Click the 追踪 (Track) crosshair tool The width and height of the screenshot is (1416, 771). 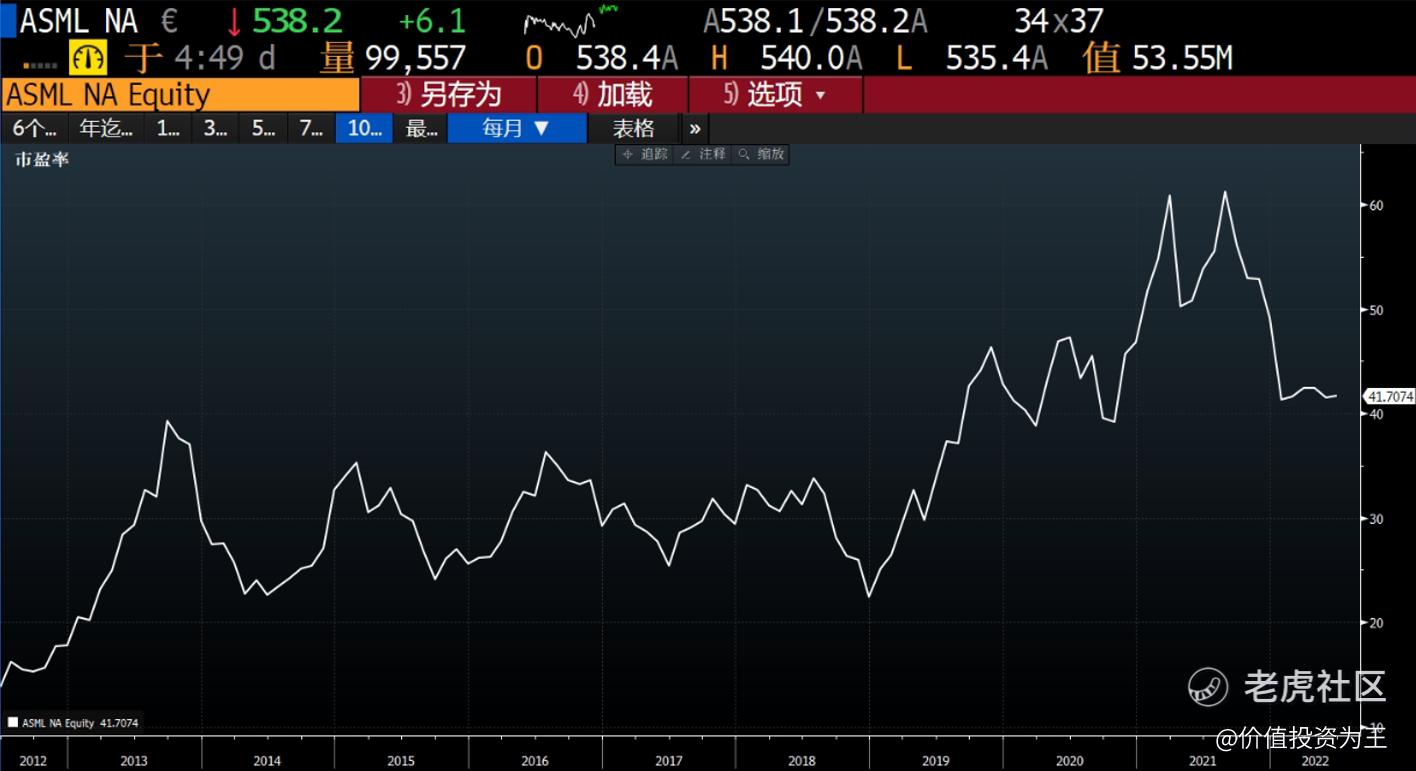tap(645, 154)
